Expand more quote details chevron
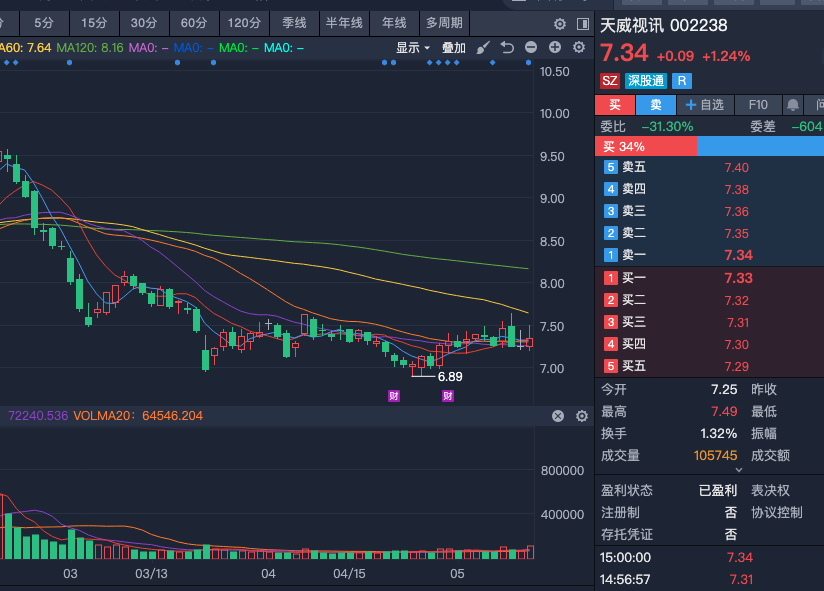824x591 pixels. point(739,470)
